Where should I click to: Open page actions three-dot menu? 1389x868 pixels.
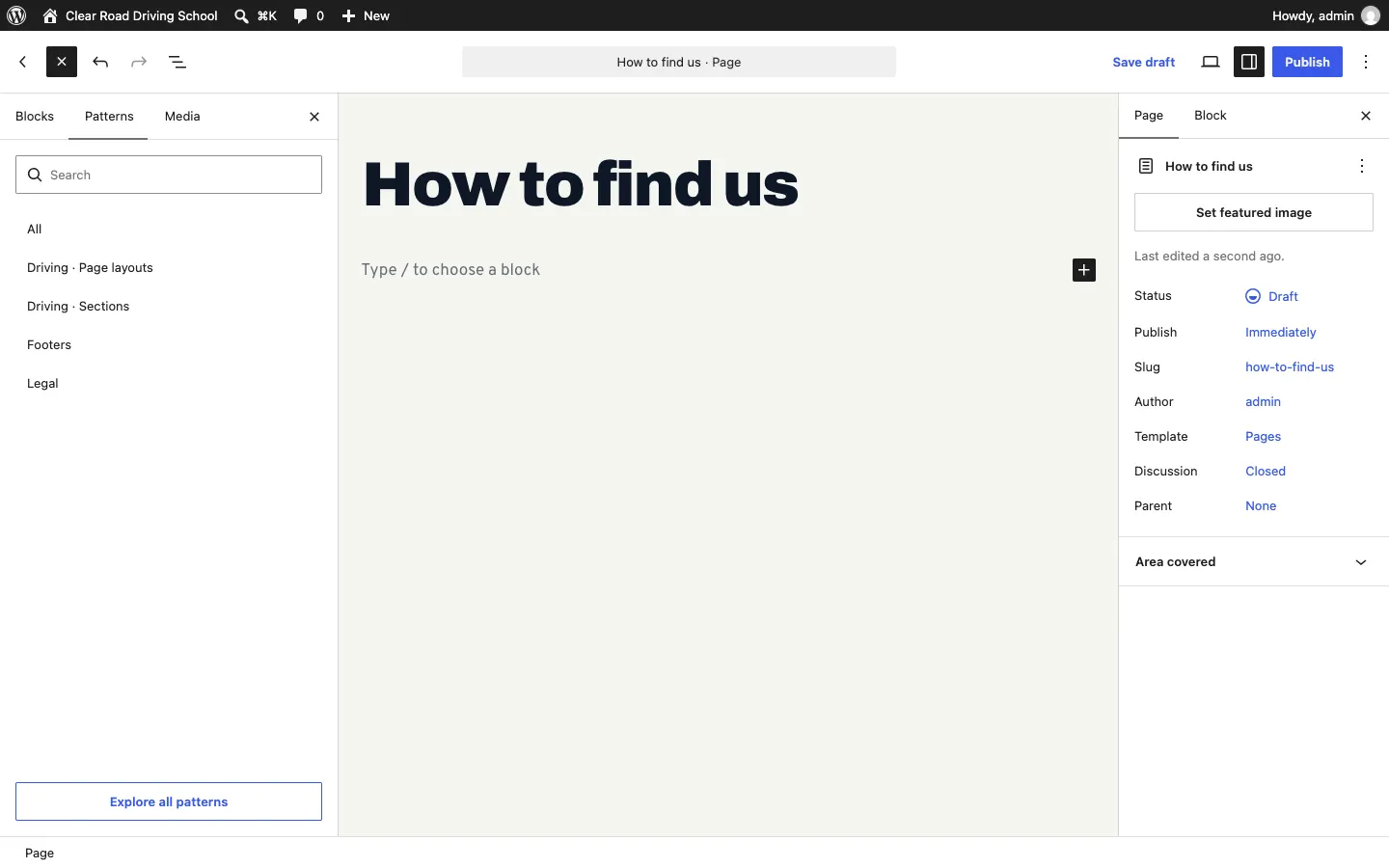click(1362, 166)
